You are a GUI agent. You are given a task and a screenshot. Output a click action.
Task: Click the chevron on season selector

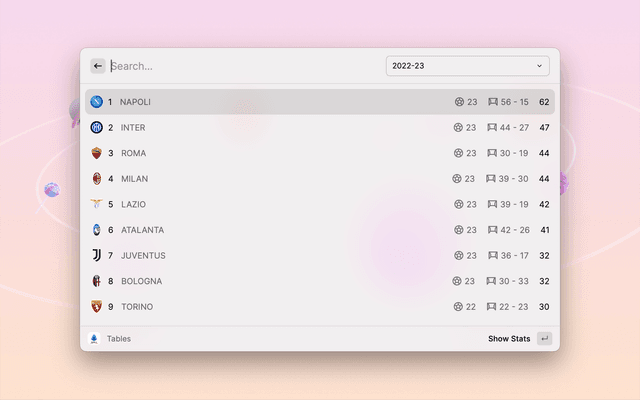[540, 66]
